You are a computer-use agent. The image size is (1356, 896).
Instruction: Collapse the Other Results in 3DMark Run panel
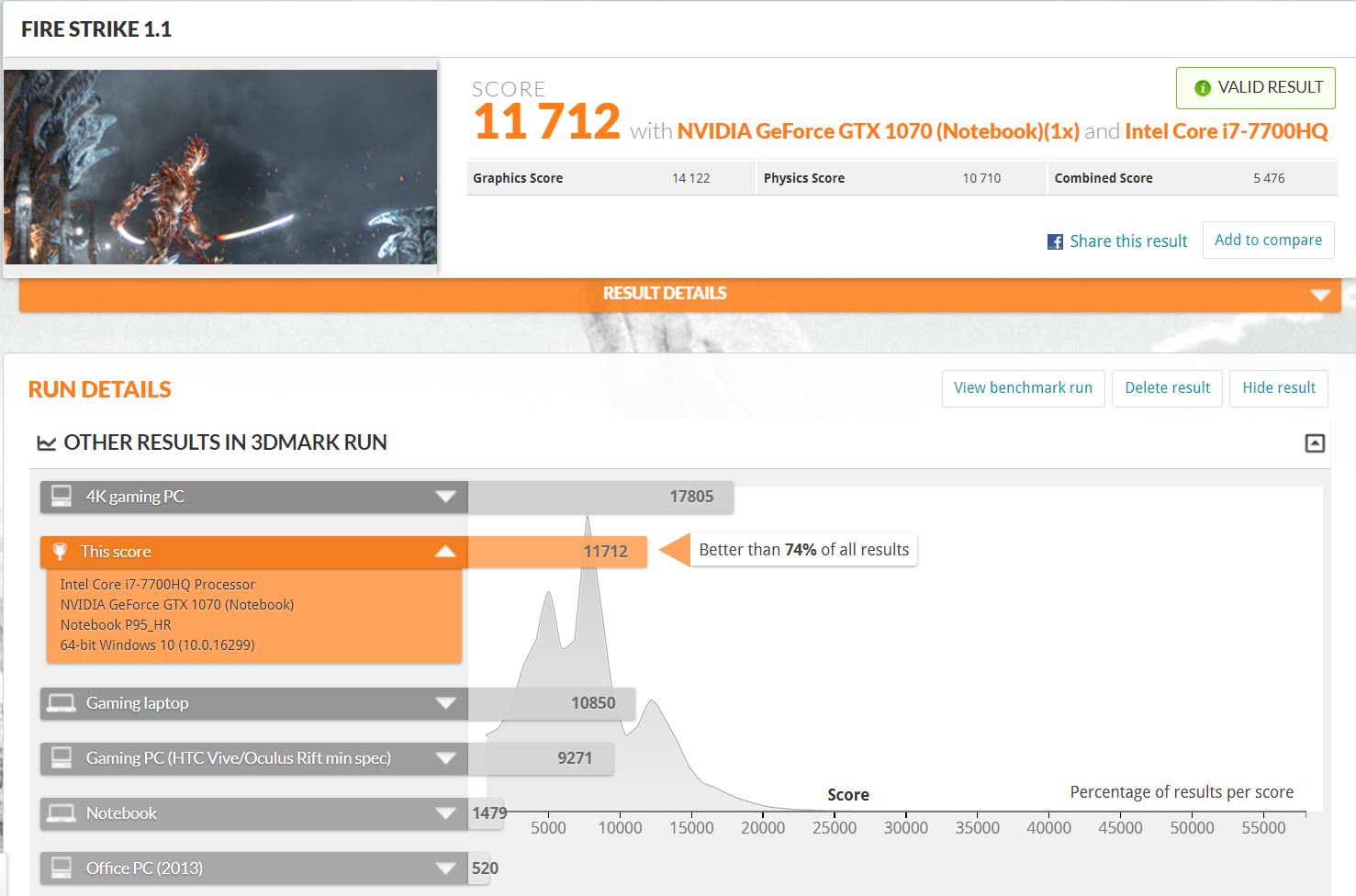[x=1315, y=443]
